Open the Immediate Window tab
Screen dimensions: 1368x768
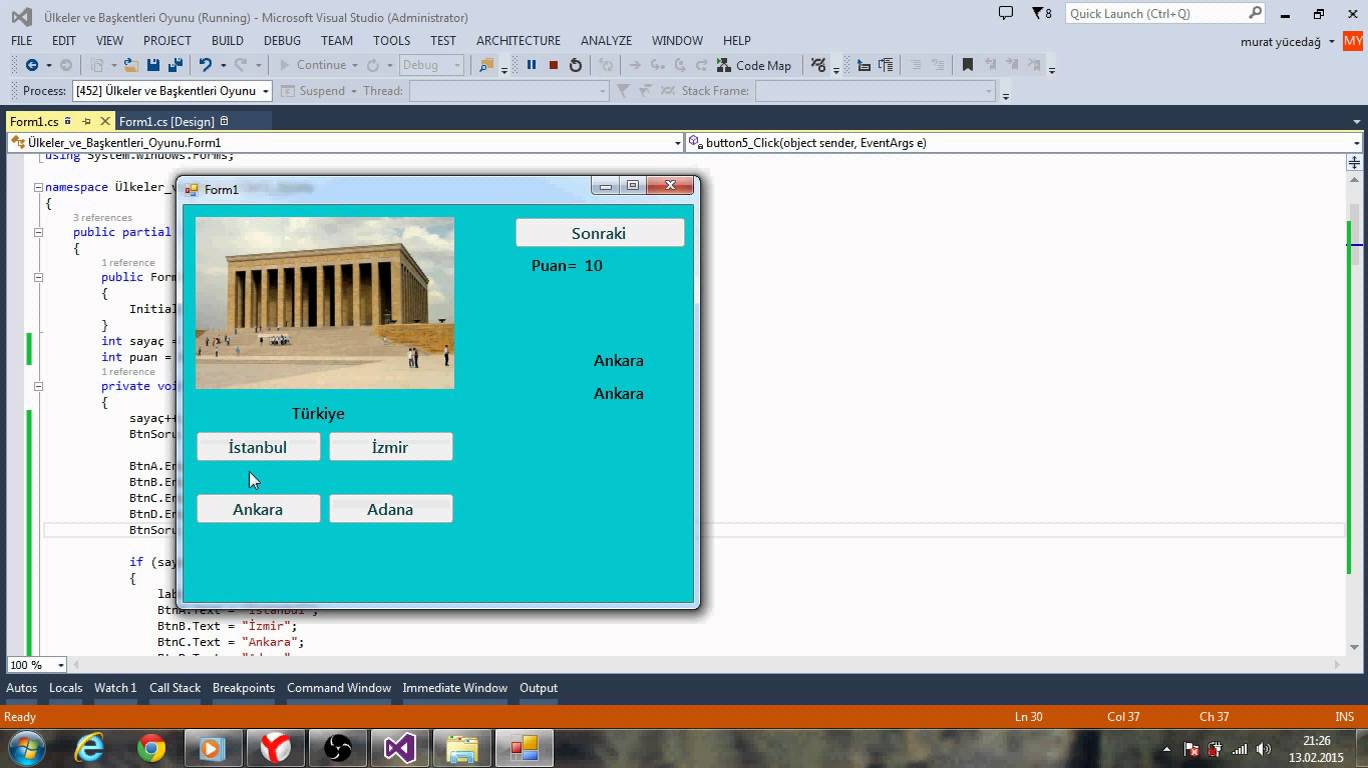455,688
